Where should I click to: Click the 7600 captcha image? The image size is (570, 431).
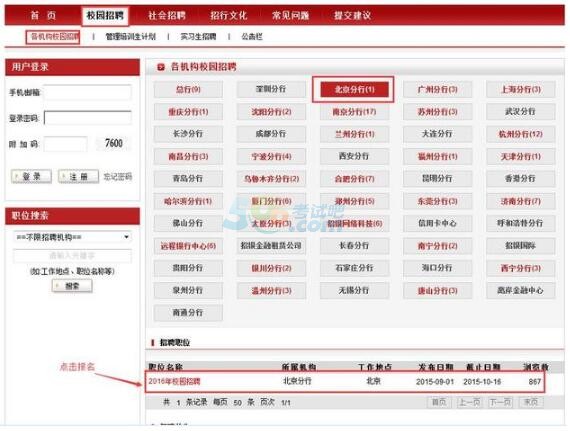point(114,143)
